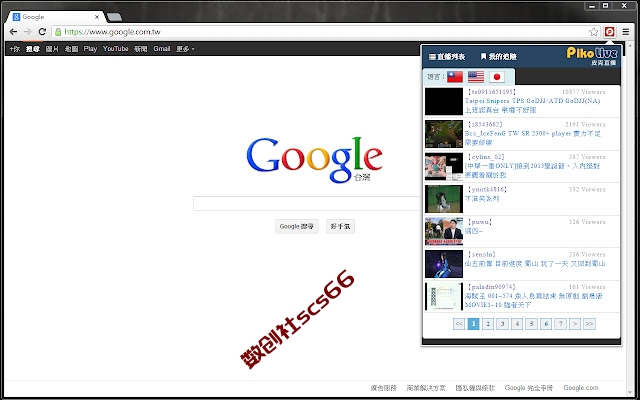This screenshot has height=400, width=640.
Task: Click the browser back arrow
Action: (x=13, y=31)
